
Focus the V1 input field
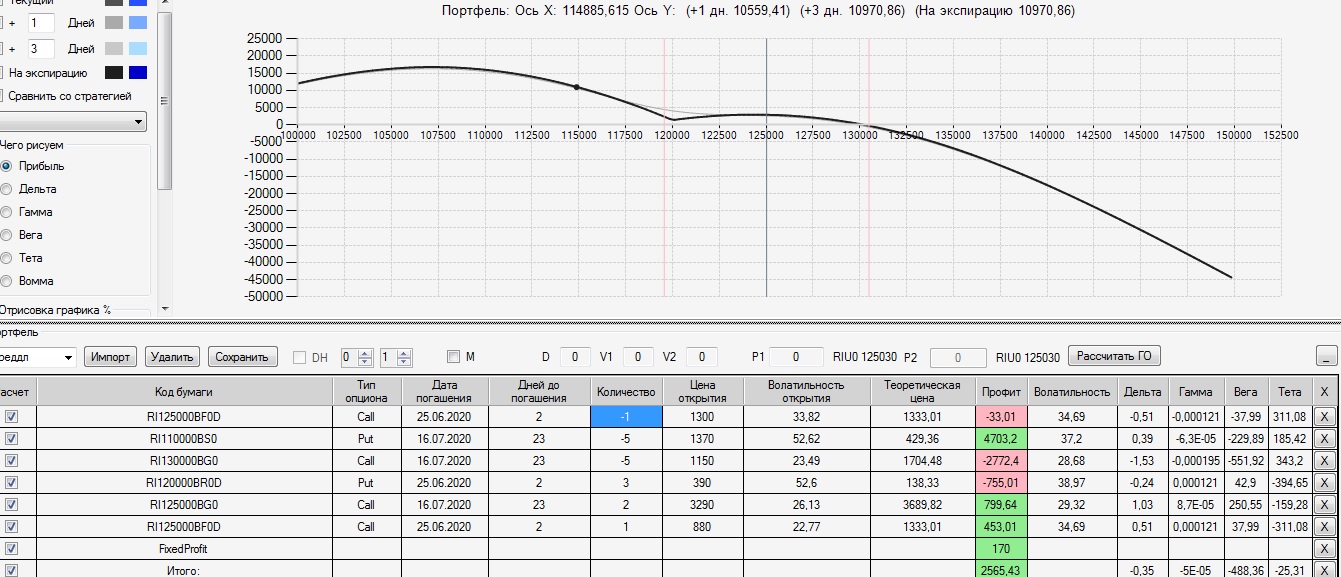click(639, 356)
